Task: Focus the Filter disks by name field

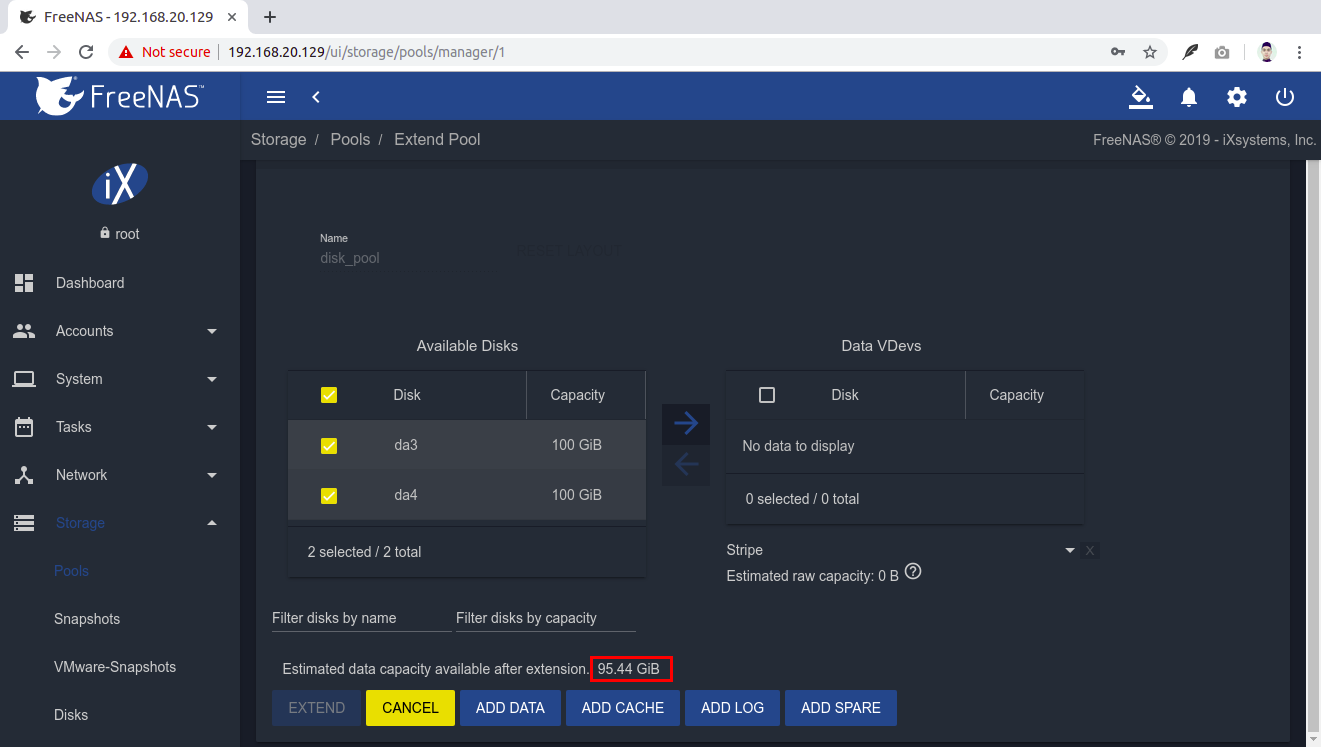Action: (x=362, y=618)
